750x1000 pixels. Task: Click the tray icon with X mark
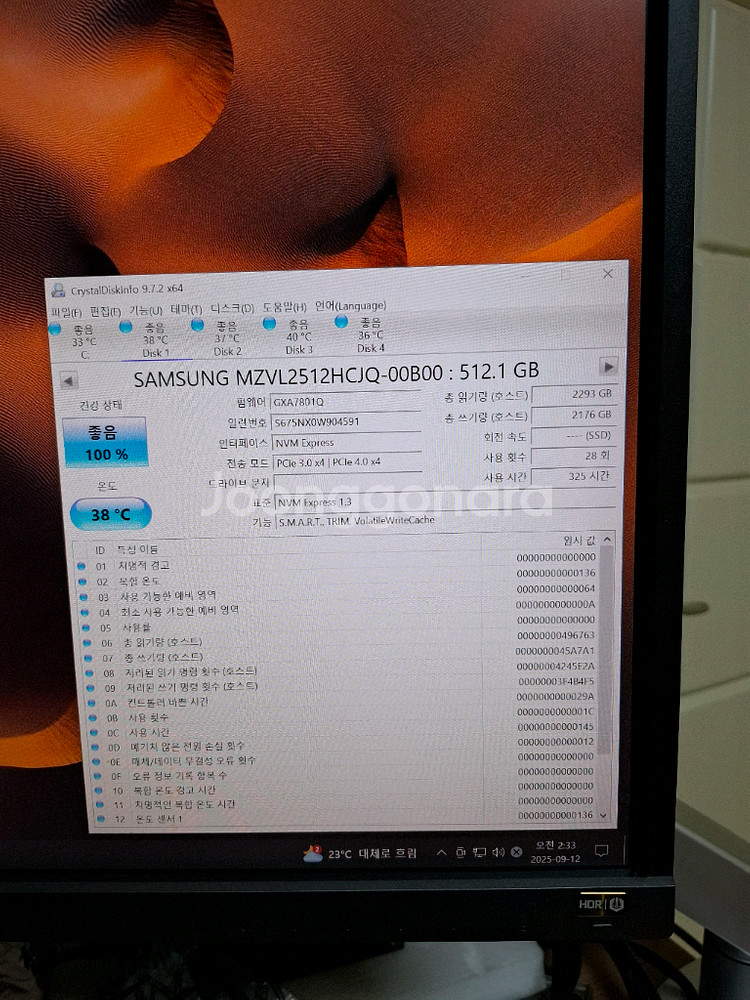517,852
